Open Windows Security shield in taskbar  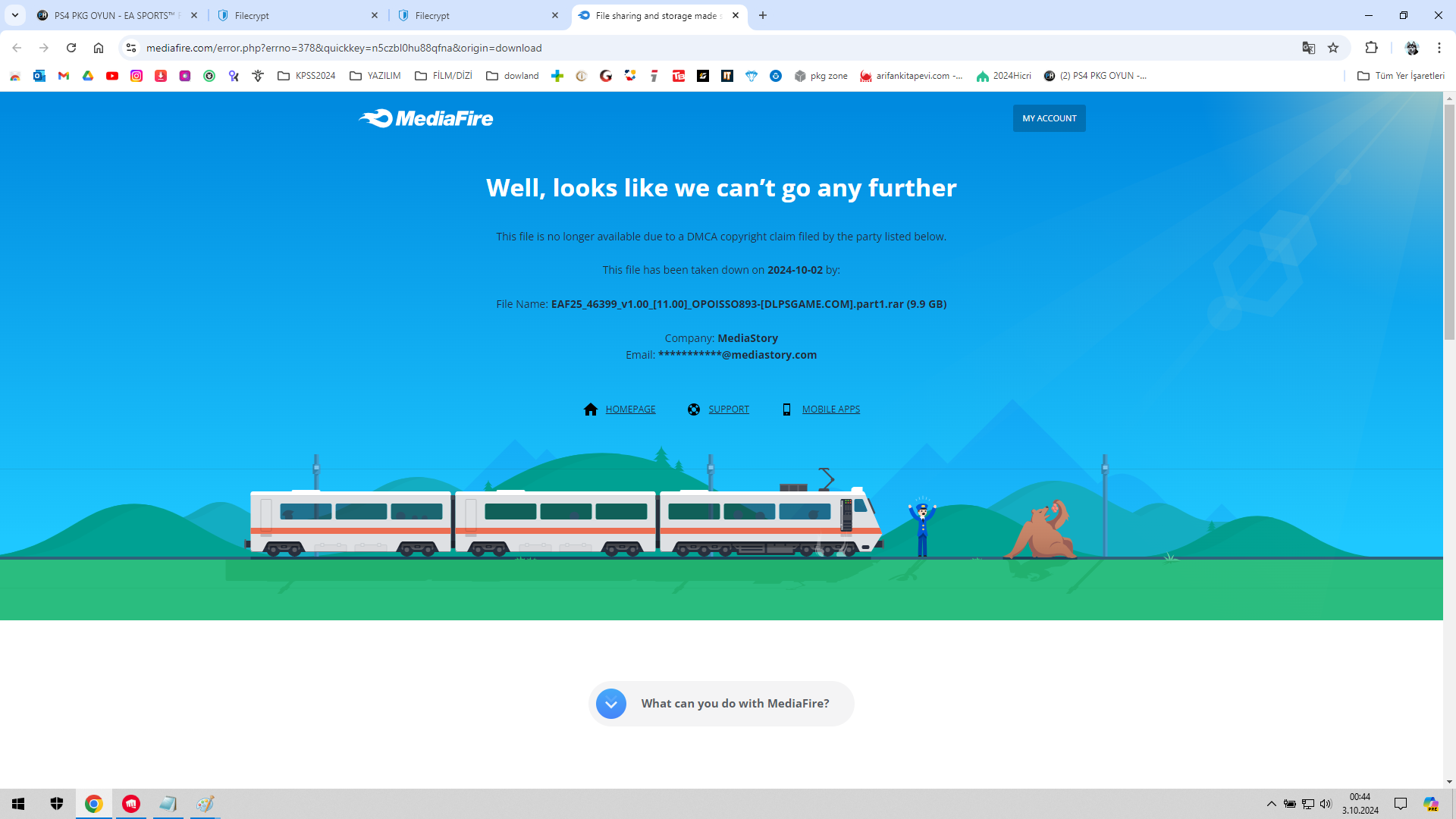coord(57,804)
